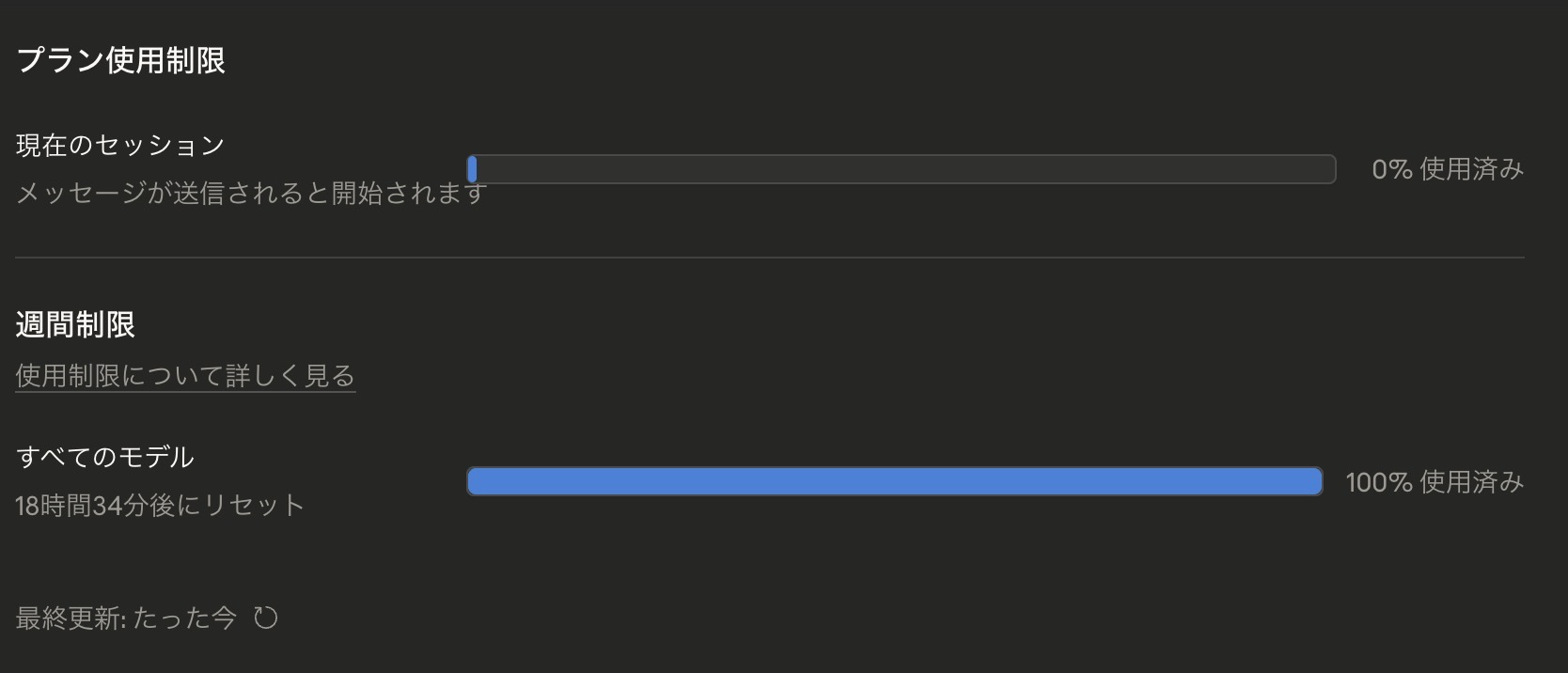
Task: Click the right end of the session usage bar
Action: click(1327, 169)
